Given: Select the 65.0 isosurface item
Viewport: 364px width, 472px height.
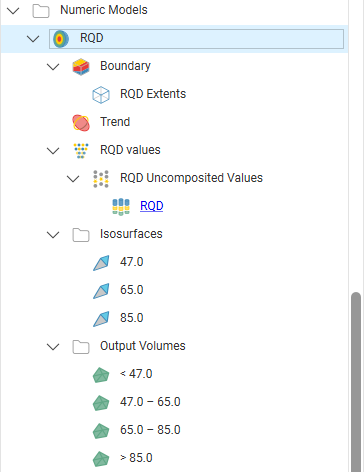Looking at the screenshot, I should coord(132,290).
